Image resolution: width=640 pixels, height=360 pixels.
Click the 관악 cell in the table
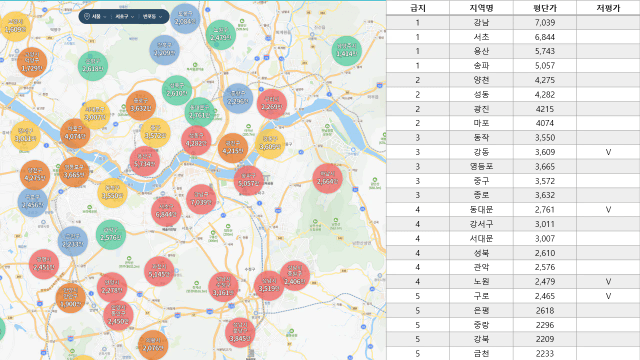click(481, 267)
